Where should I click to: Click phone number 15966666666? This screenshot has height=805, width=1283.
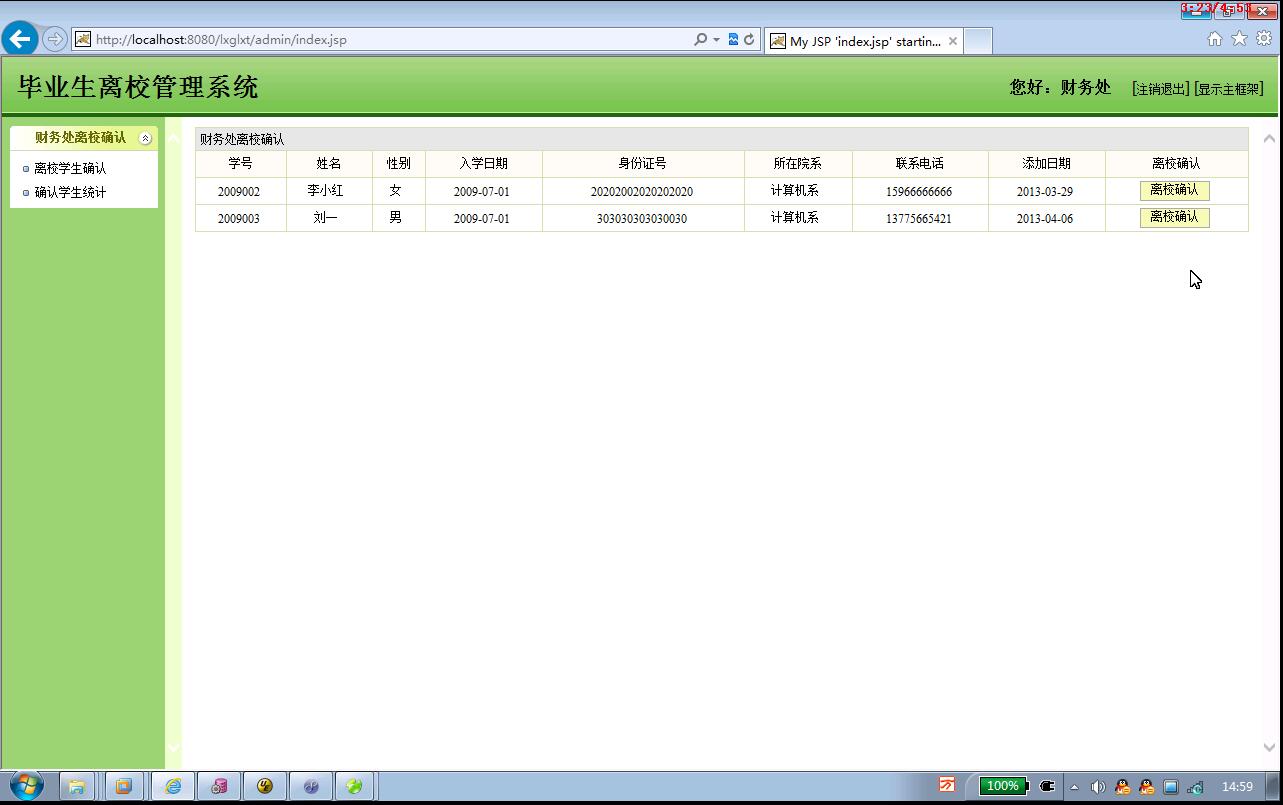919,191
